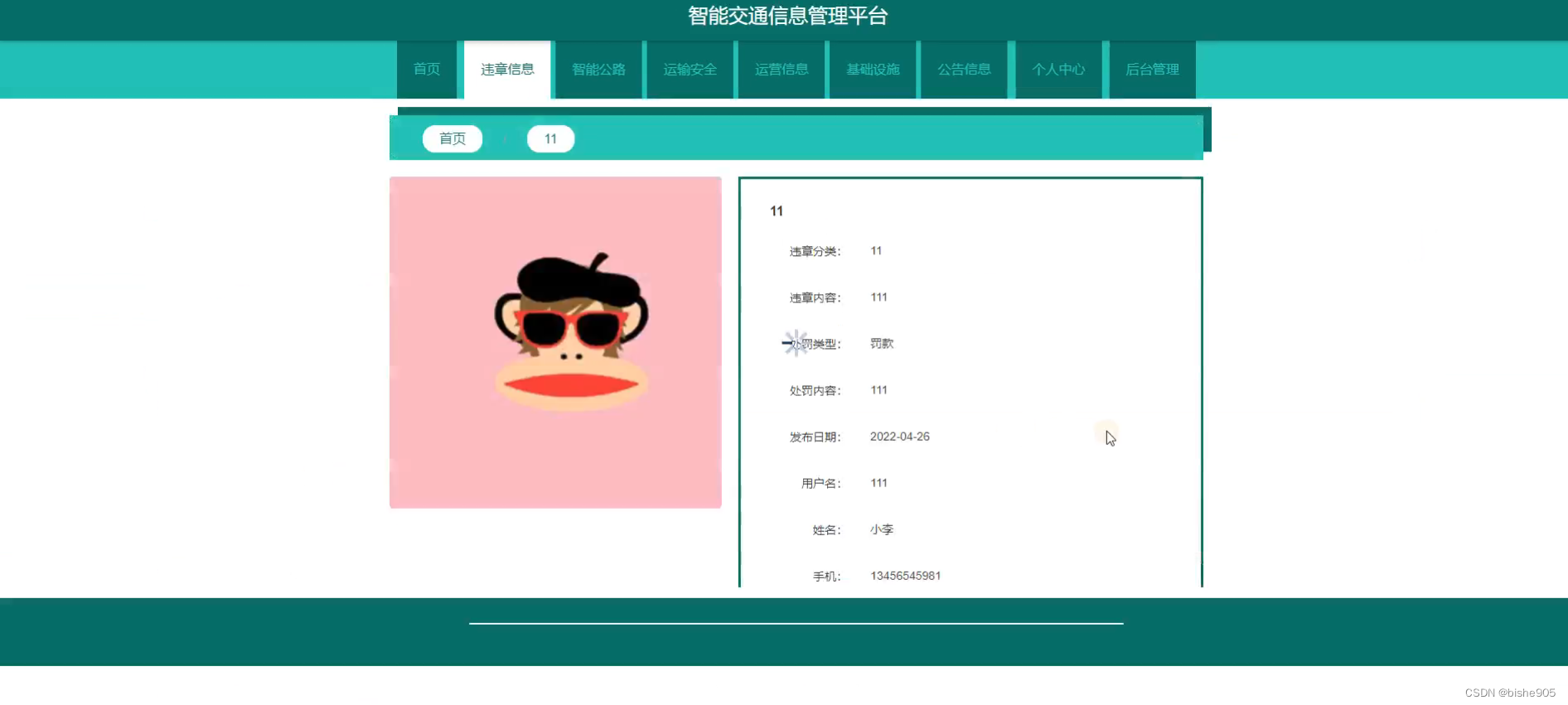
Task: Click the 违章分类 label
Action: click(x=815, y=251)
